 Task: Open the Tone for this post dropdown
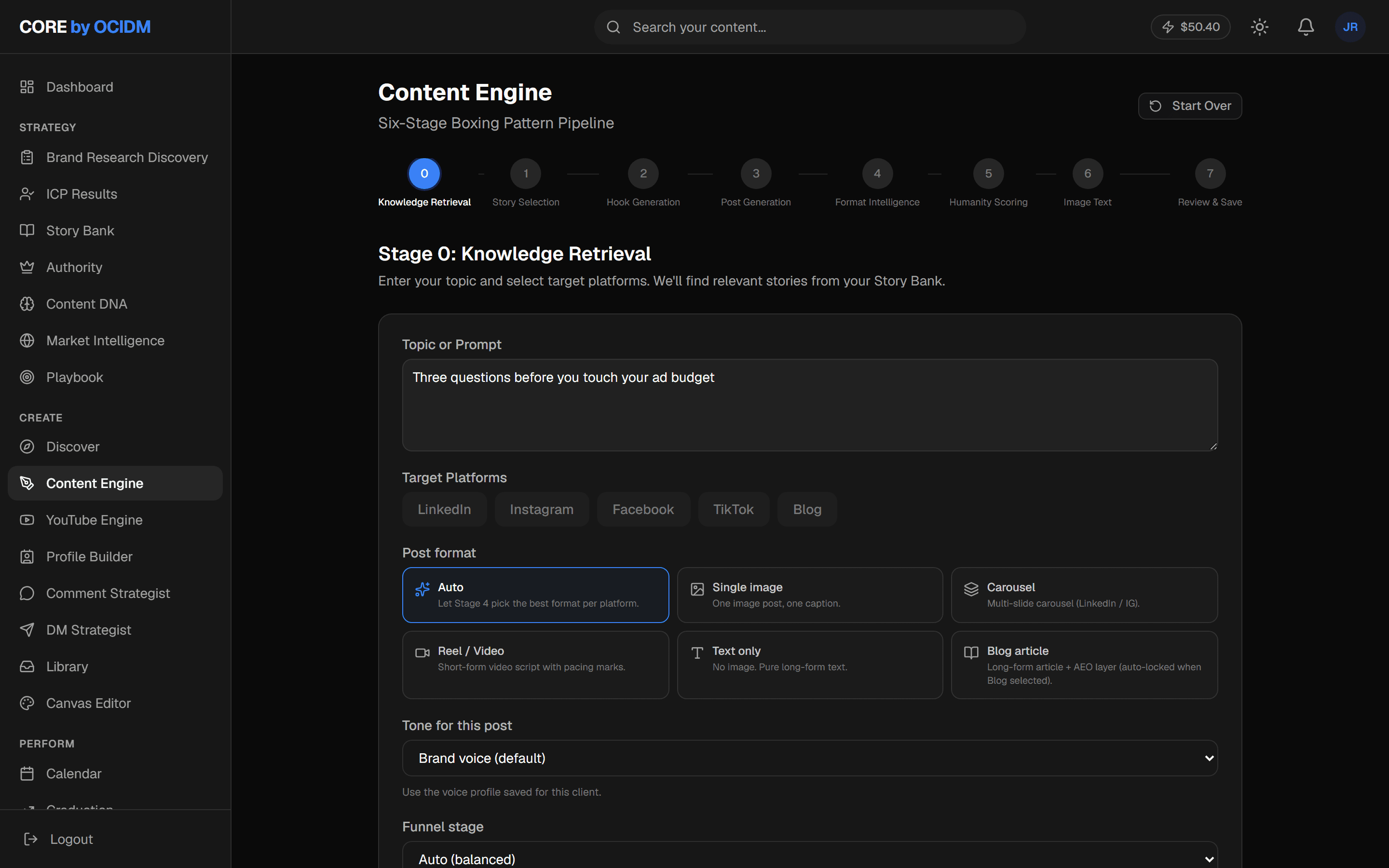810,759
